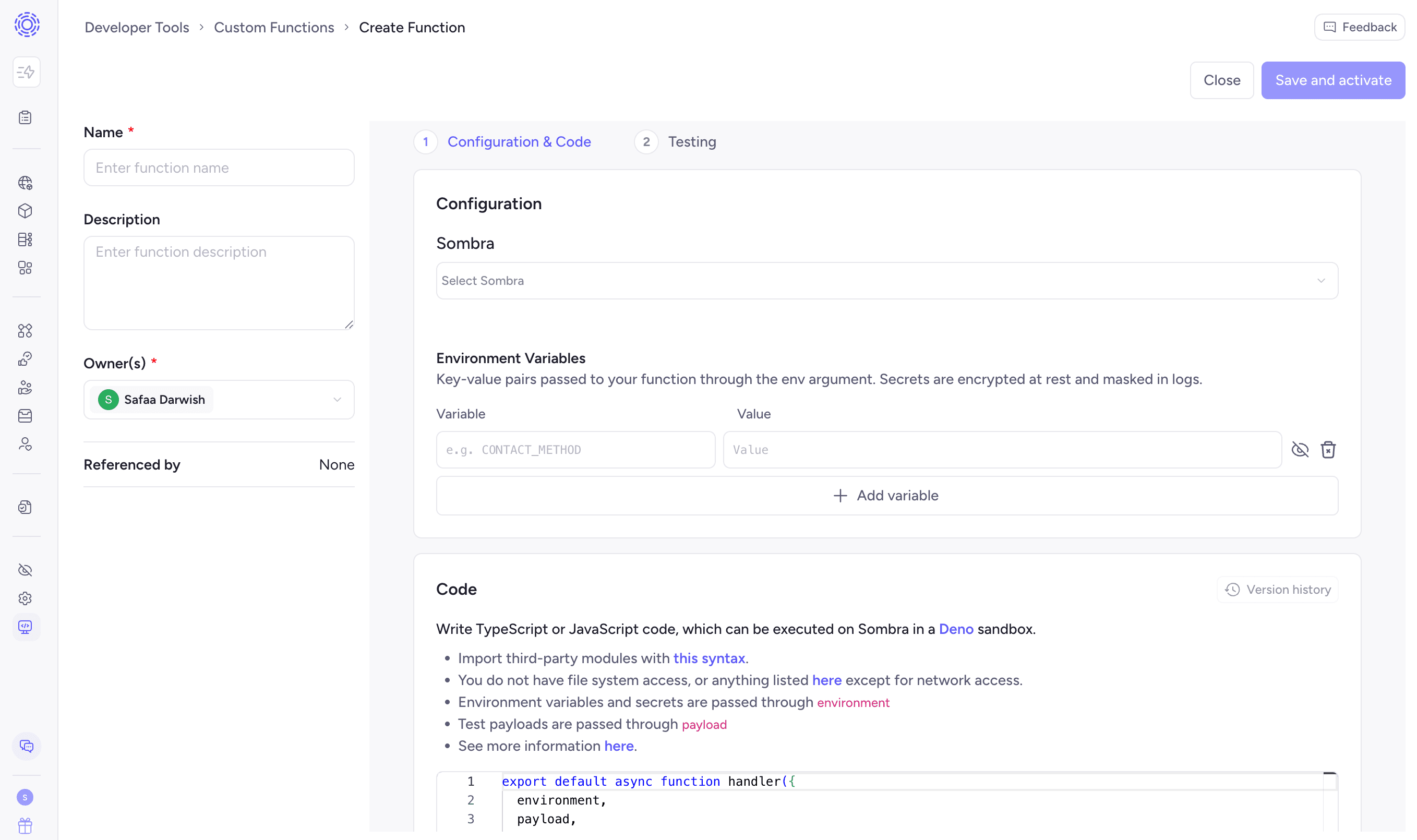Click the Safaa Darwish owner tag
This screenshot has width=1417, height=840.
coord(152,400)
